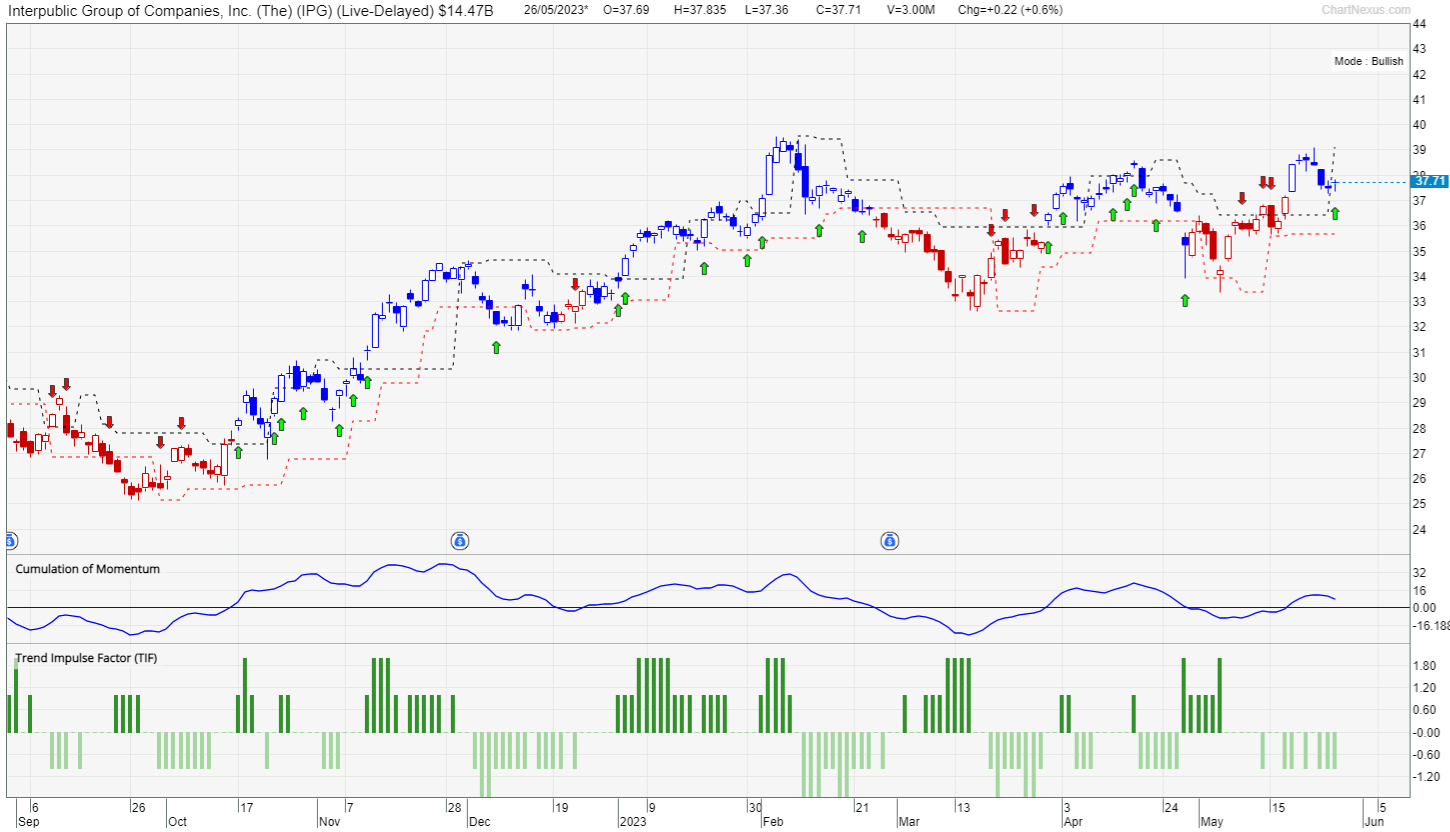
Task: Click the date '26/05/2023*' in header
Action: pos(556,10)
